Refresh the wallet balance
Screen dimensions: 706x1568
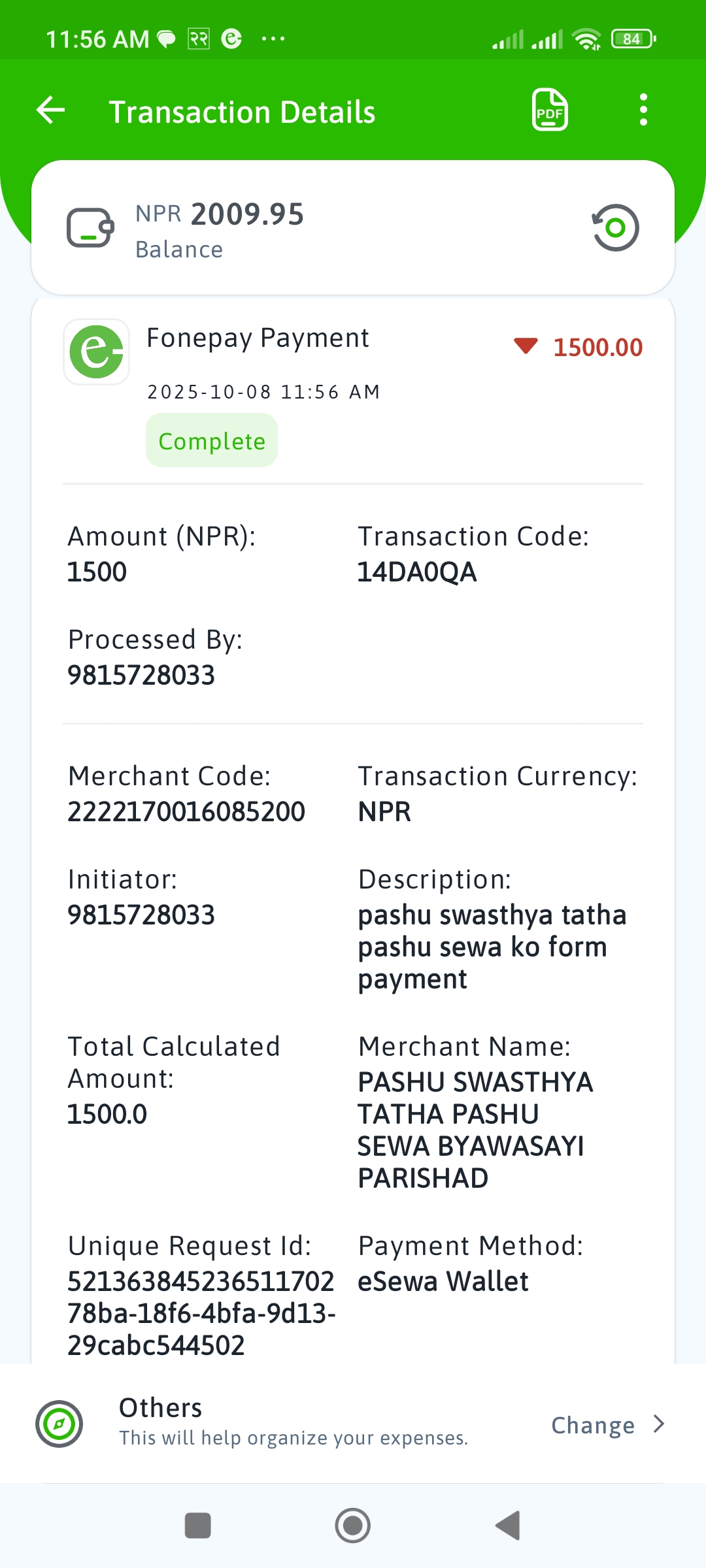coord(615,227)
